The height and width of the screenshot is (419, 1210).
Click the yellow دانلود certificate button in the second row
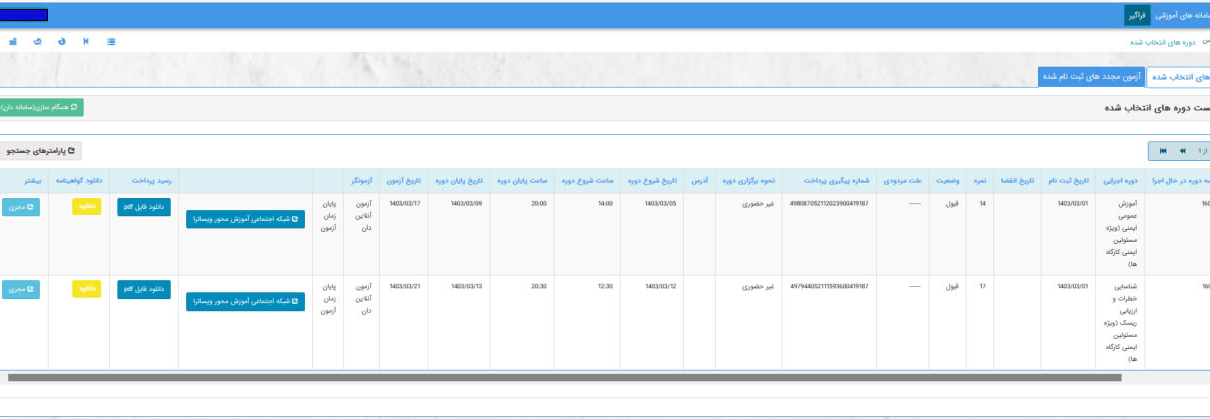86,289
